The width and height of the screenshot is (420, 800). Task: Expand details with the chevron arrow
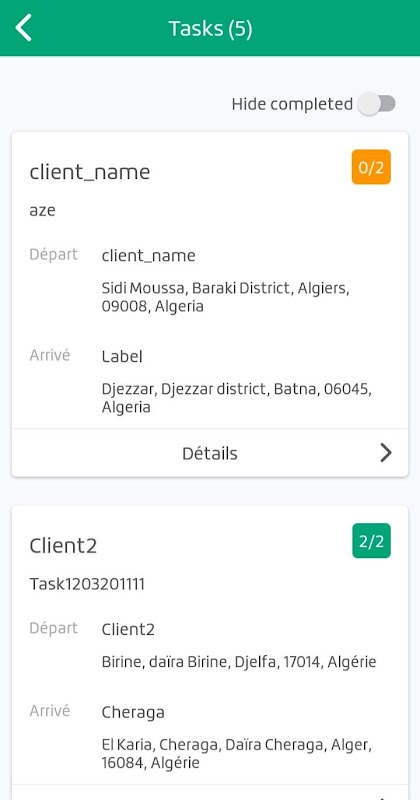[x=386, y=453]
